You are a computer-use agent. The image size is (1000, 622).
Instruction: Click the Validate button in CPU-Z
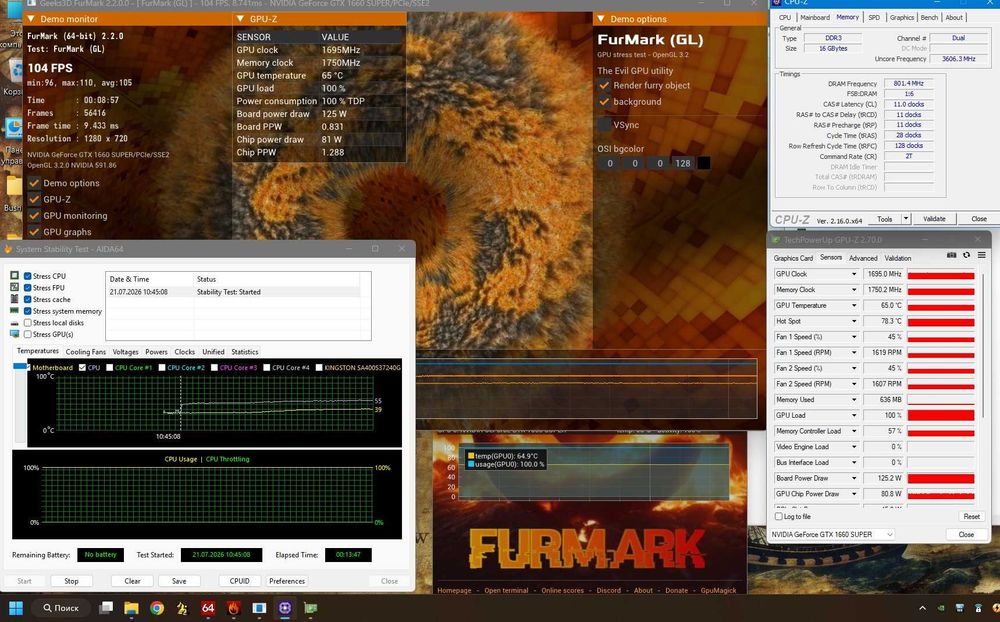[x=934, y=219]
